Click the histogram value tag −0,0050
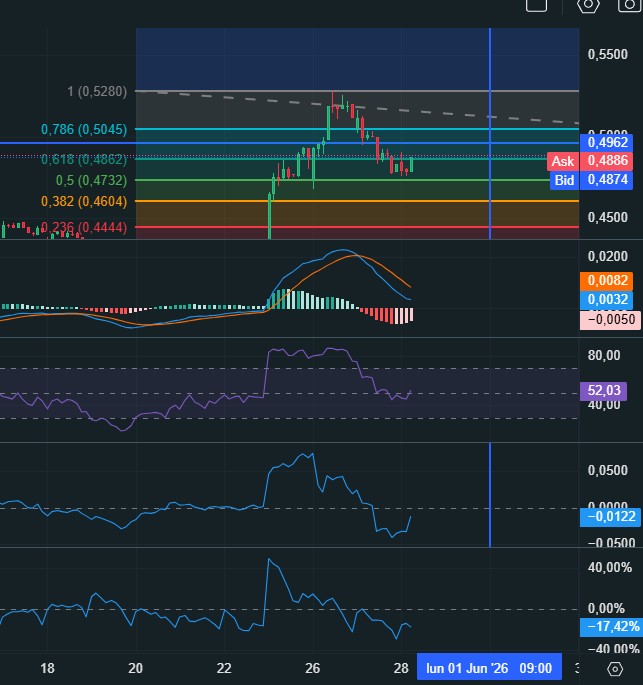Screen dimensions: 643x685 610,320
